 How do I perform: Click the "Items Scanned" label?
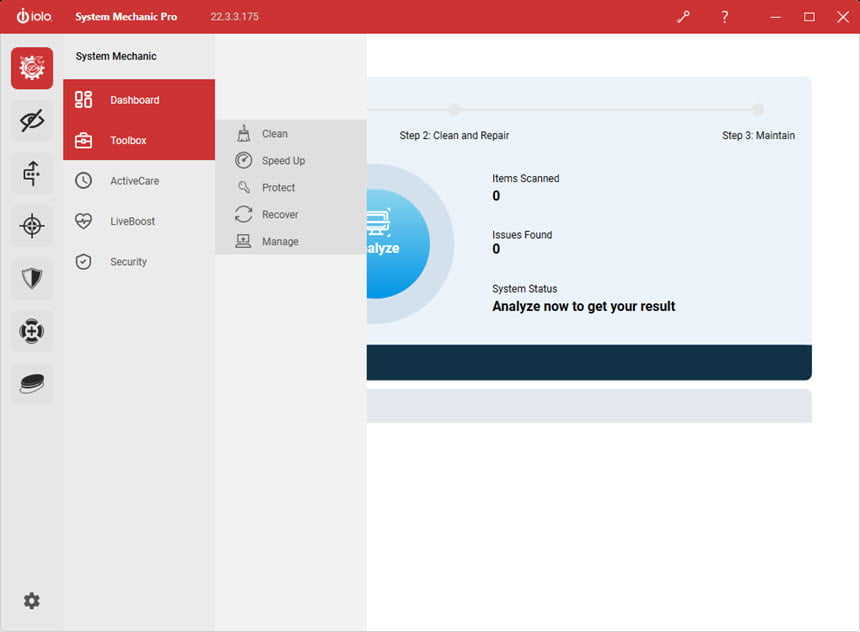[x=525, y=178]
